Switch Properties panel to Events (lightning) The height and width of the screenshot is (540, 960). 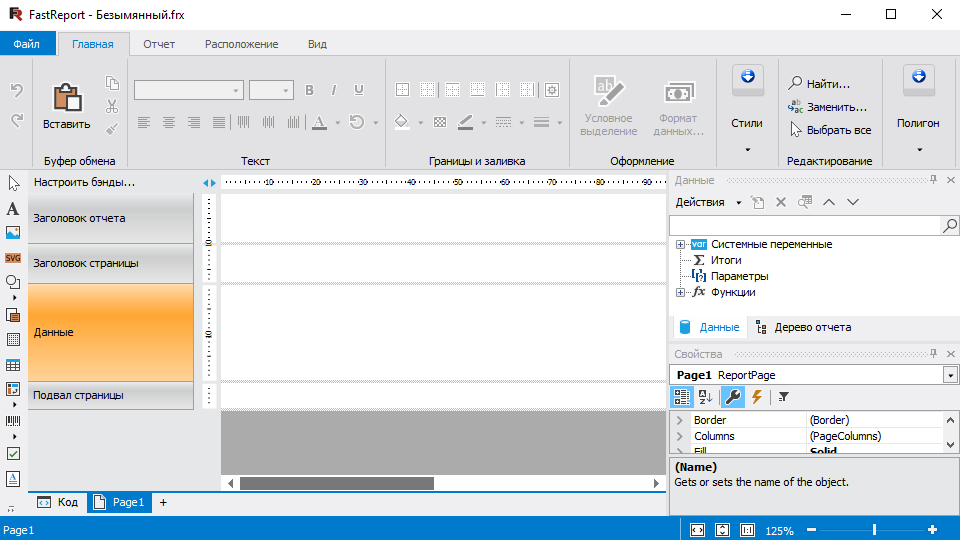click(x=757, y=397)
